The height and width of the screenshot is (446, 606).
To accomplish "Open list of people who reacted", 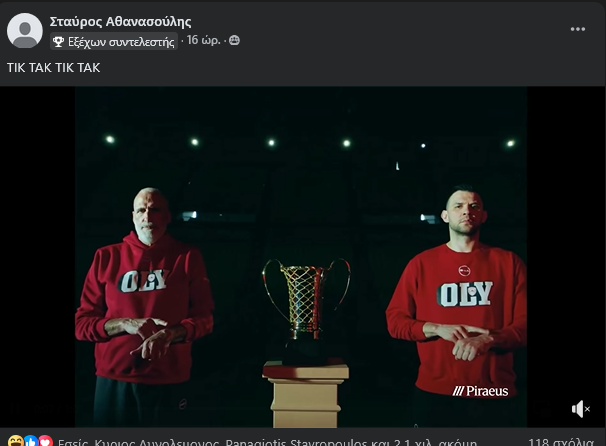I will coord(267,442).
